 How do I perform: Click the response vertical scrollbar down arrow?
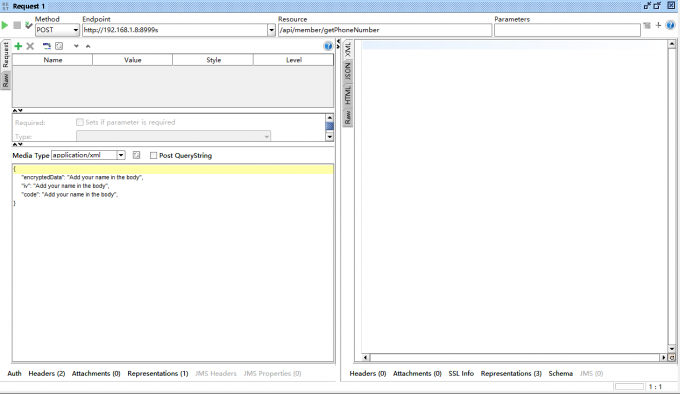click(x=672, y=349)
